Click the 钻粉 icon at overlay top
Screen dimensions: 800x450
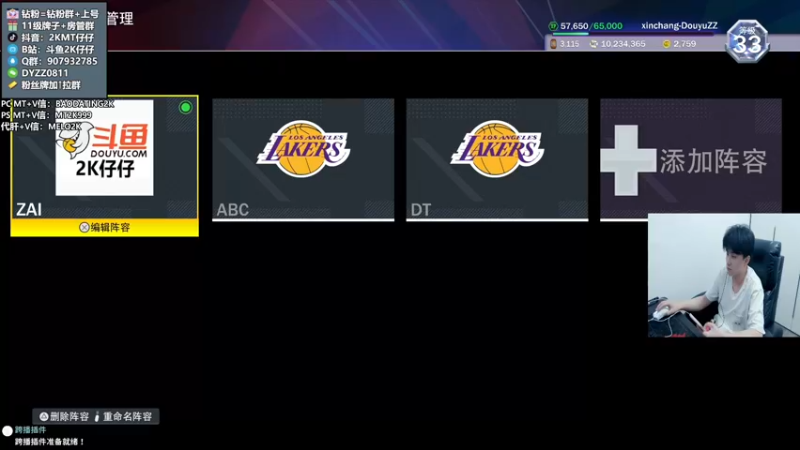tap(13, 14)
